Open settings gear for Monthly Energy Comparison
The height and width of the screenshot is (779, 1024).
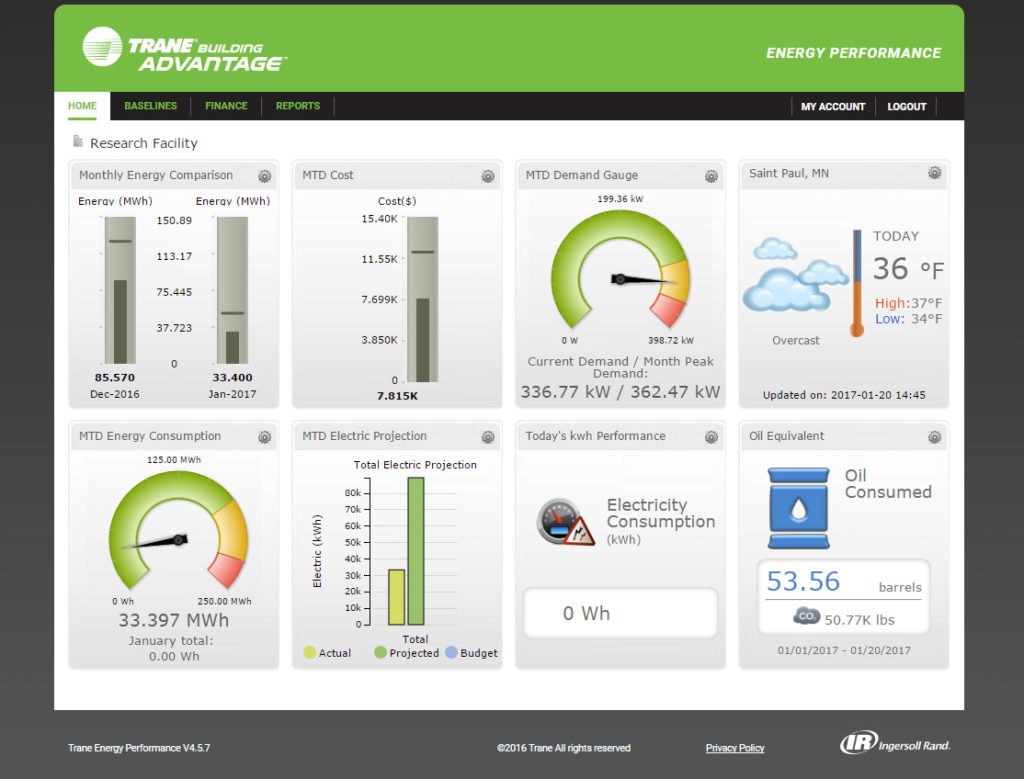click(x=264, y=176)
